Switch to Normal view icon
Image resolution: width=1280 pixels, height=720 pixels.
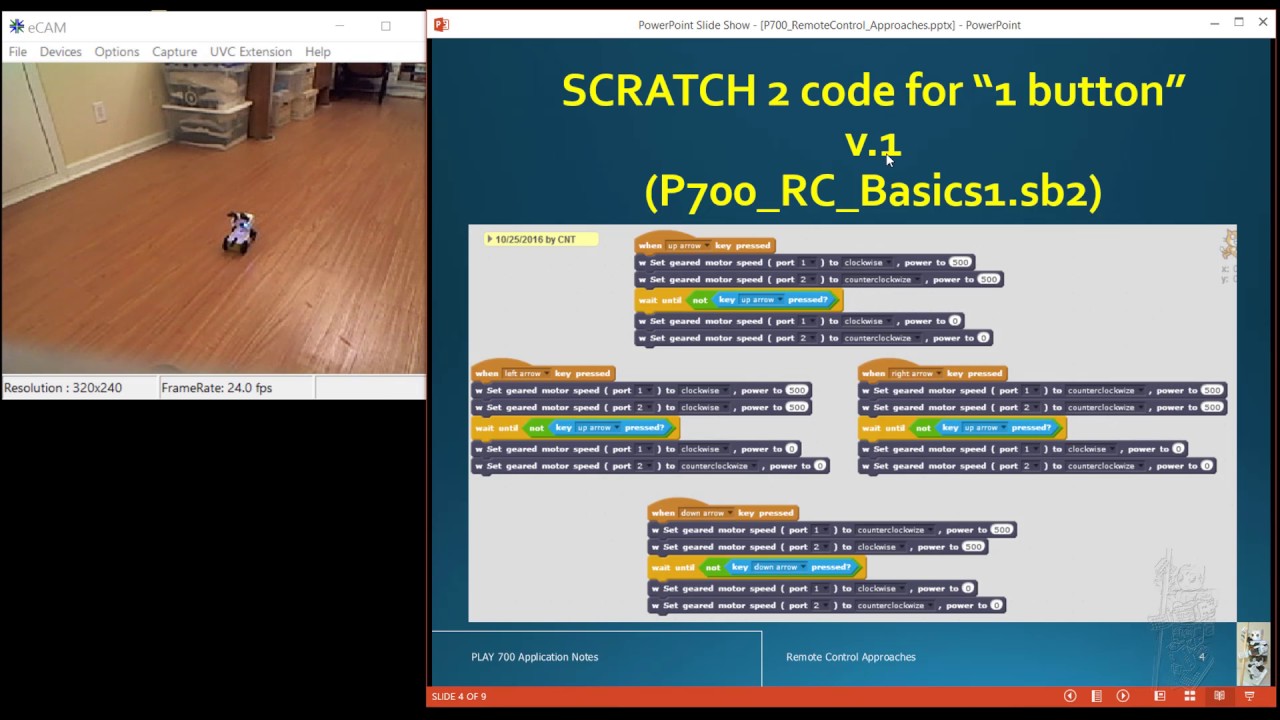tap(1160, 696)
